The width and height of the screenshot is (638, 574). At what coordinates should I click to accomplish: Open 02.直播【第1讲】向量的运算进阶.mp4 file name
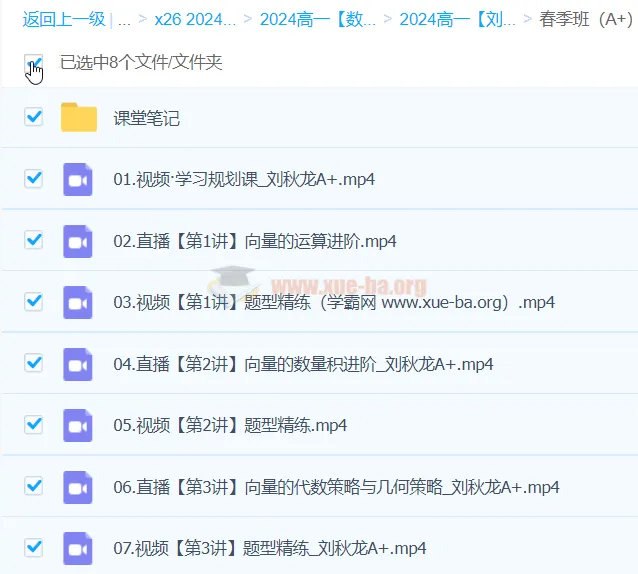pyautogui.click(x=255, y=241)
